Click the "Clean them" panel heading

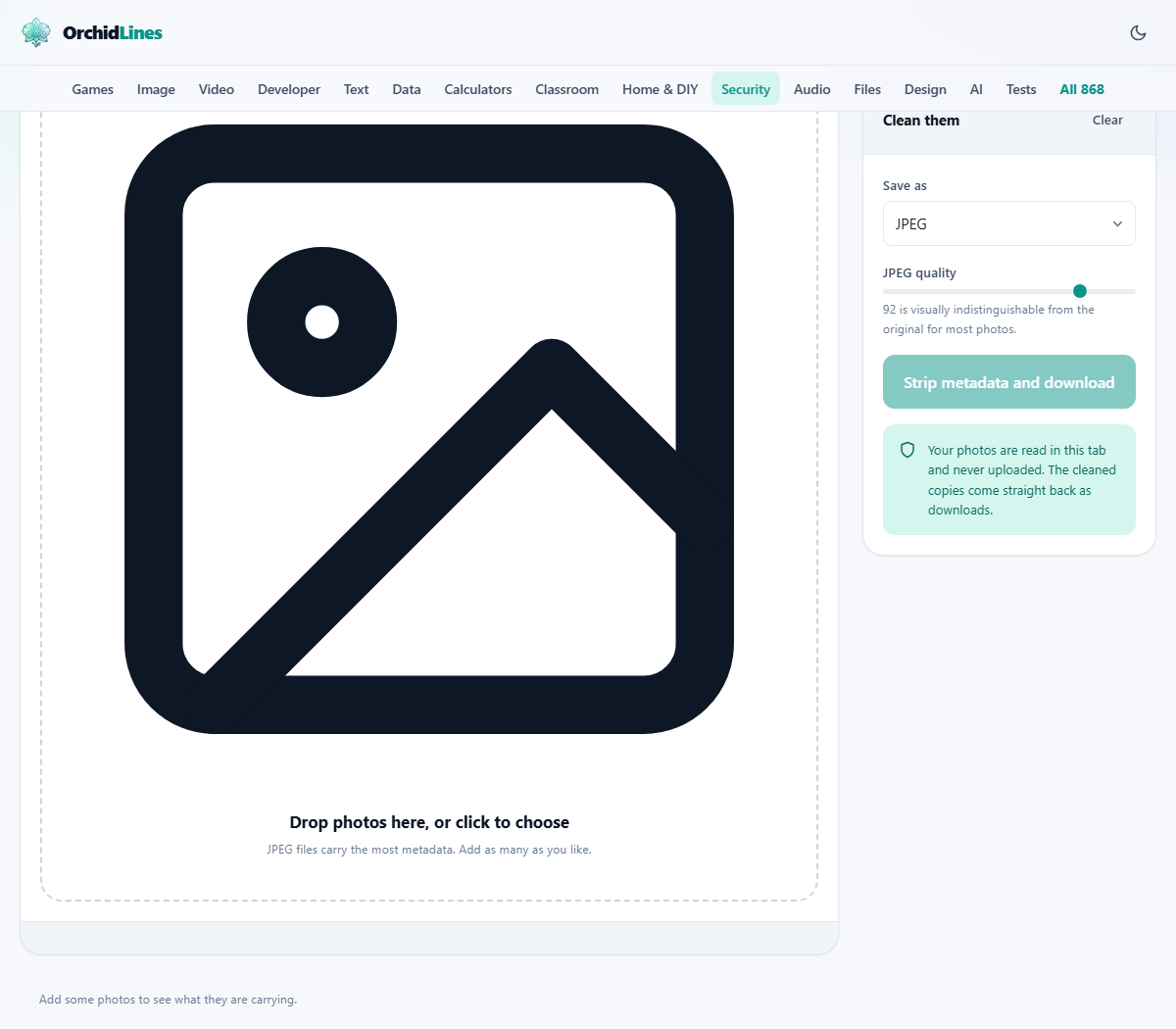pyautogui.click(x=921, y=121)
